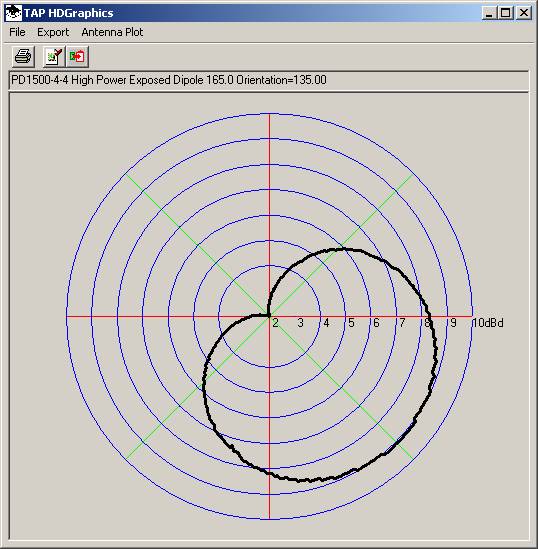
Task: Click the copy-to-clipboard export icon
Action: point(77,56)
